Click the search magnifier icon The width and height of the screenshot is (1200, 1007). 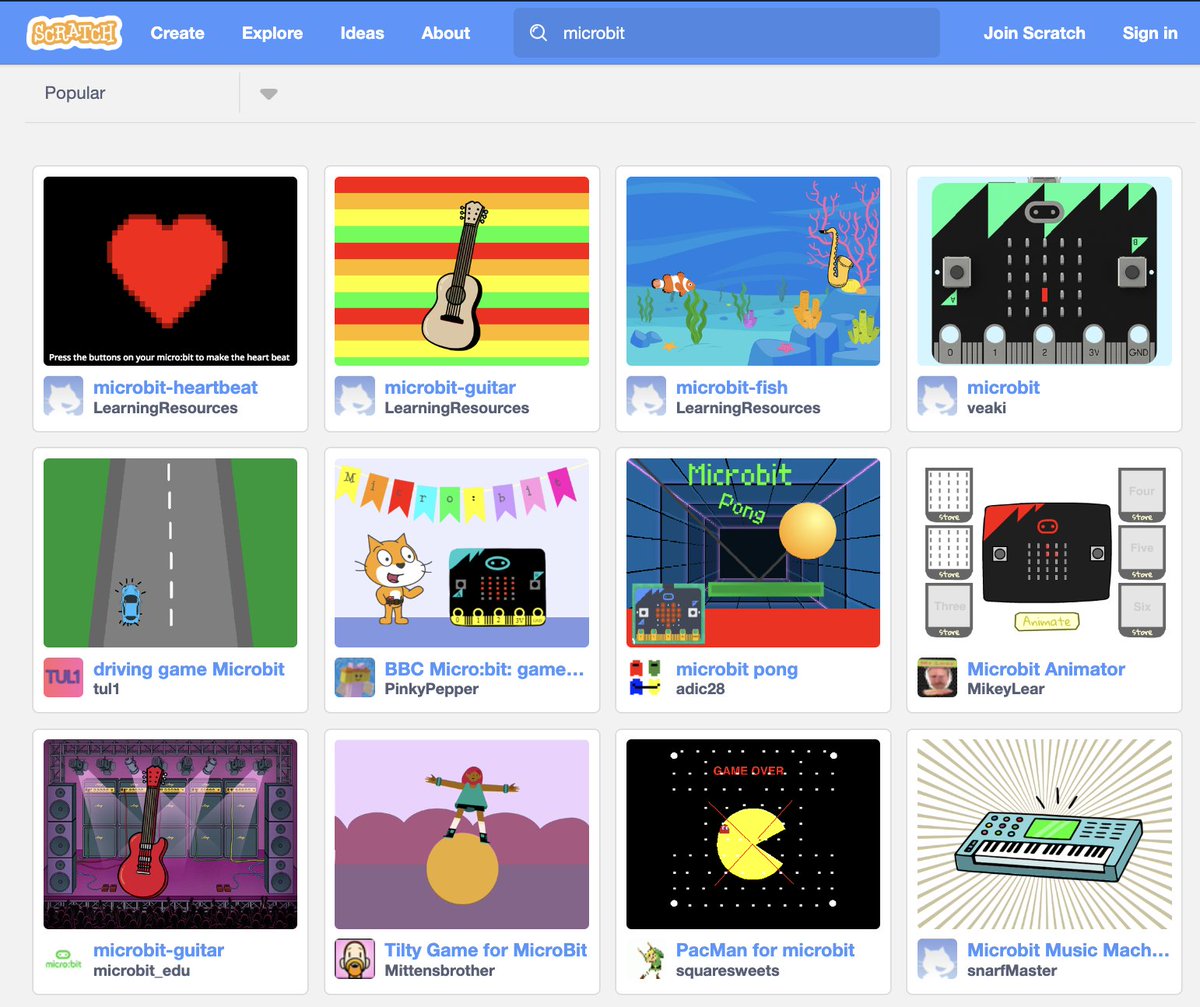(538, 33)
